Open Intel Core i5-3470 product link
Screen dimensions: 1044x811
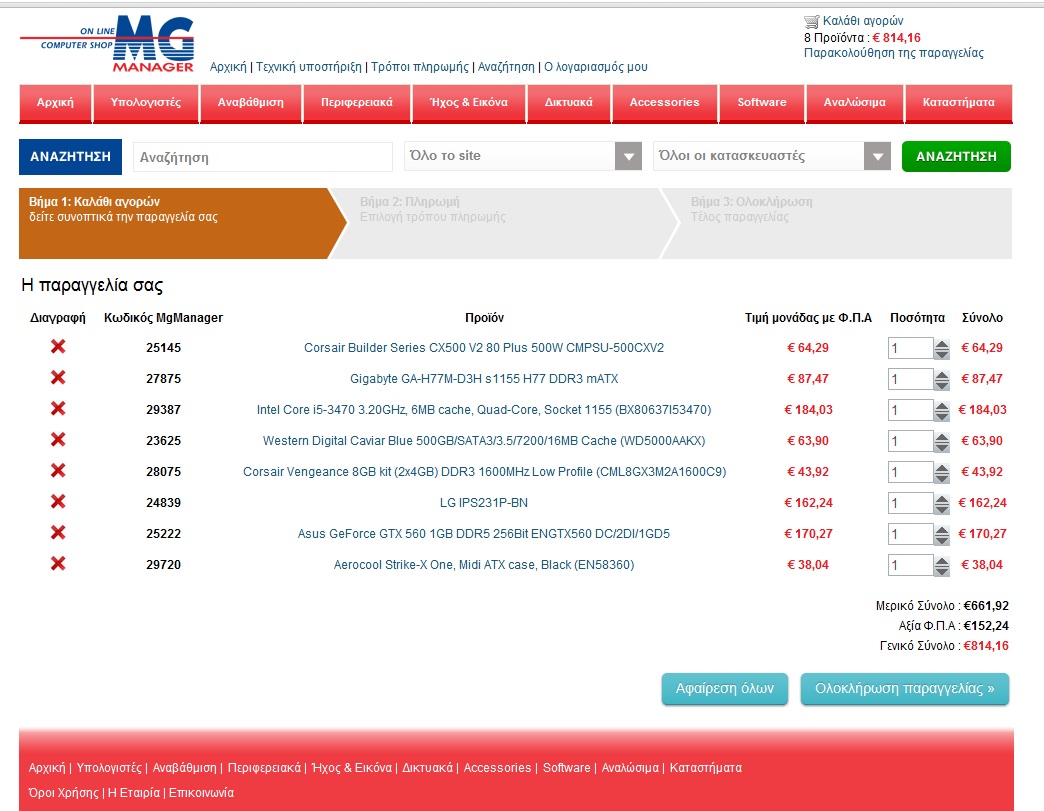484,409
